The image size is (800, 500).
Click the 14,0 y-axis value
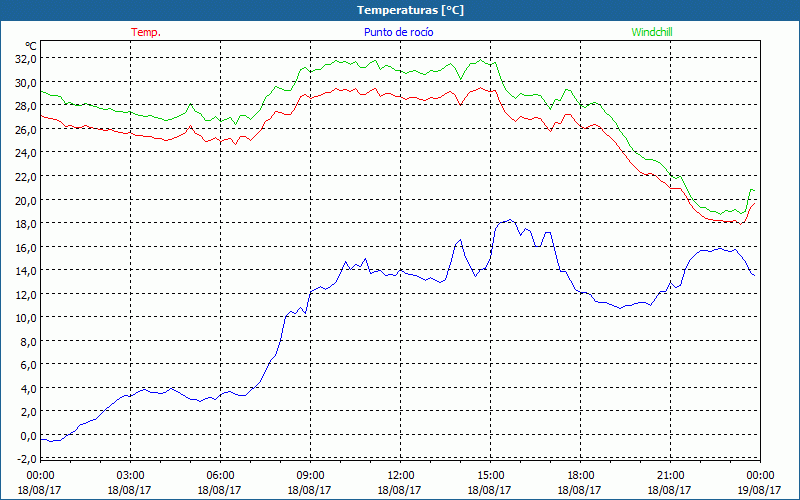(27, 271)
